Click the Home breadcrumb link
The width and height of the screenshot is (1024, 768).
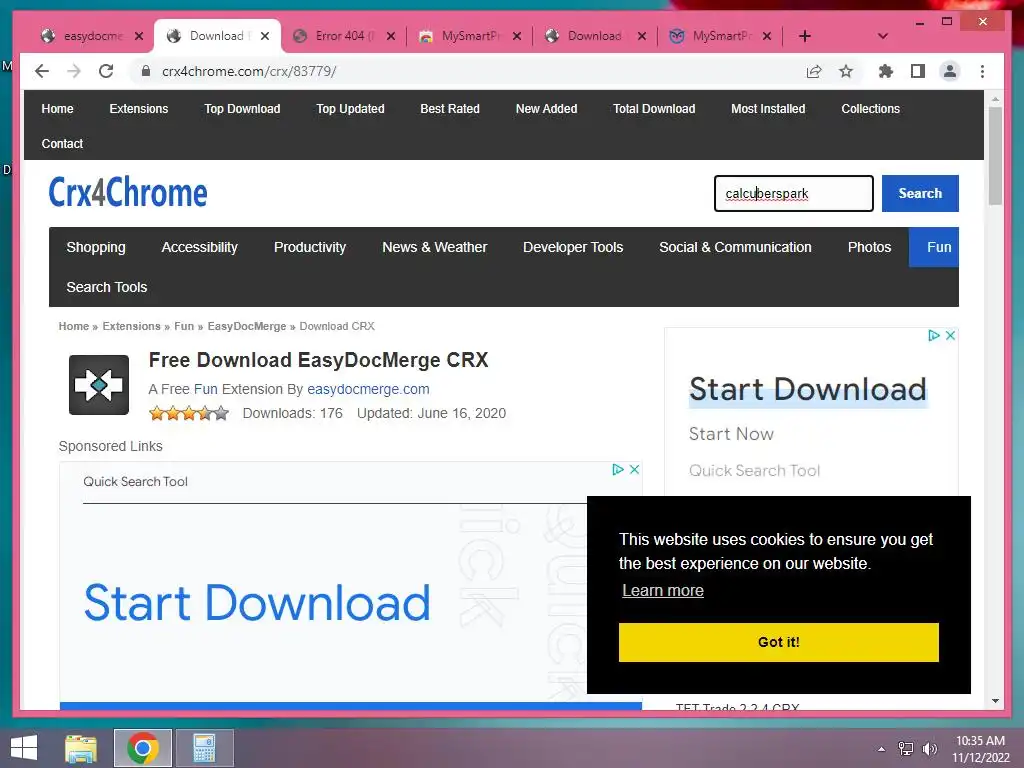coord(74,326)
